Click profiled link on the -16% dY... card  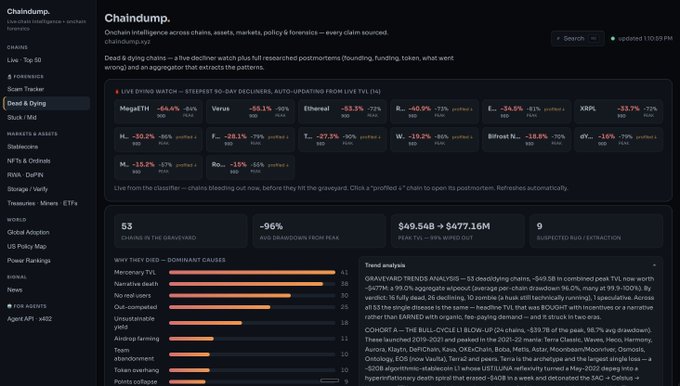pyautogui.click(x=646, y=137)
